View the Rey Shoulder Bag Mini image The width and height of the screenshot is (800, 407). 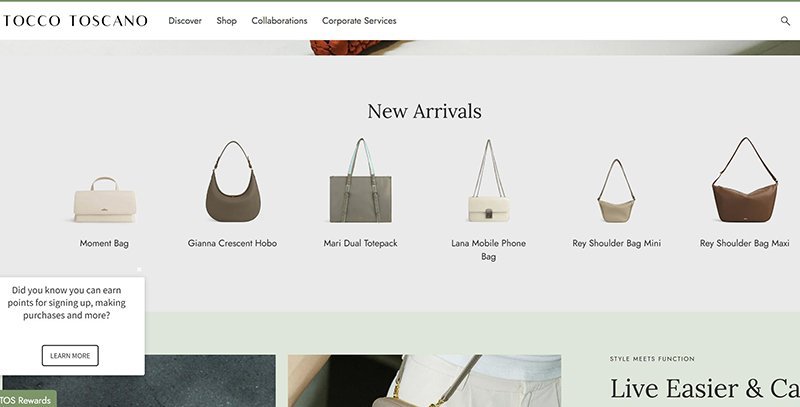tap(616, 191)
